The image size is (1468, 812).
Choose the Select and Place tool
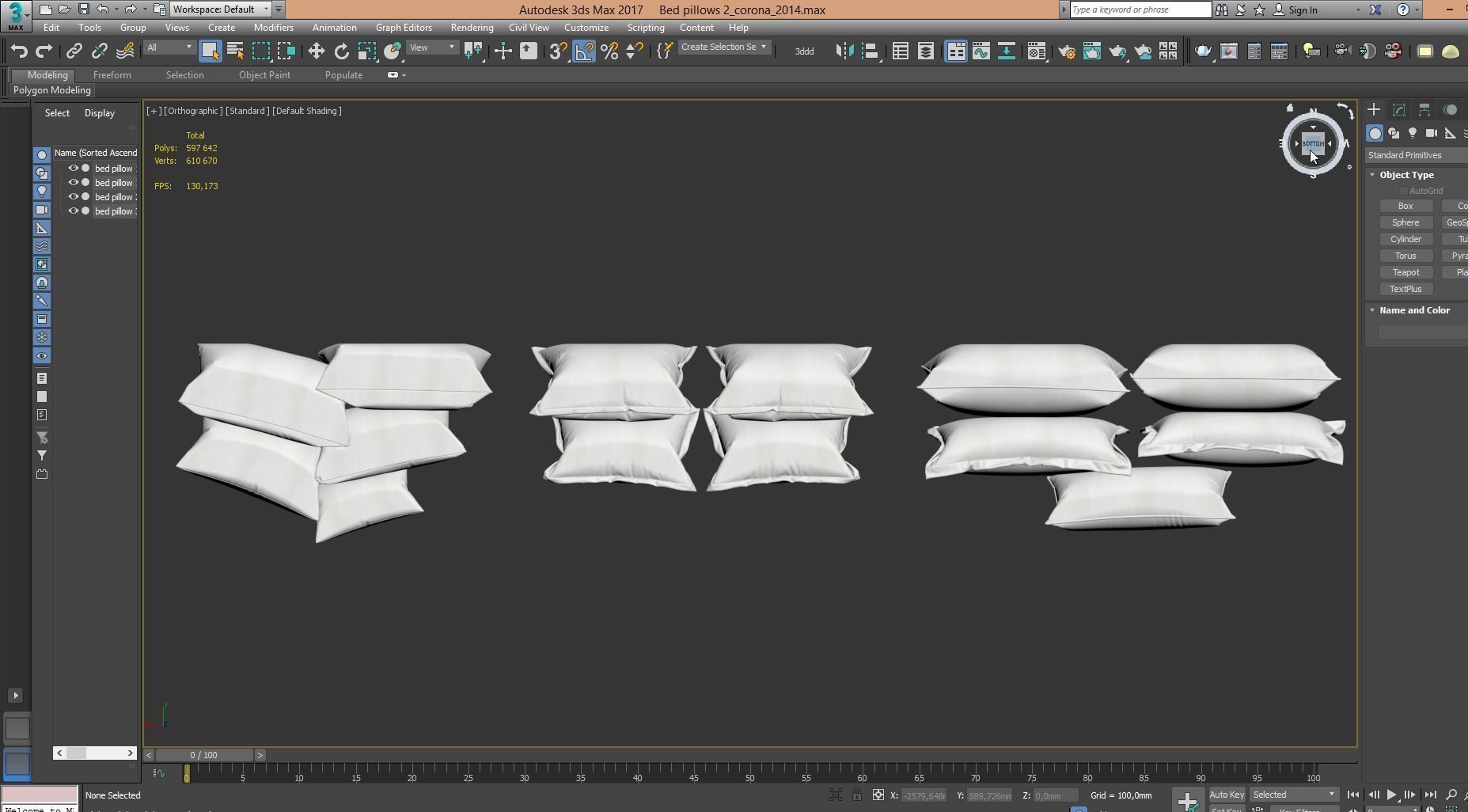click(x=392, y=51)
